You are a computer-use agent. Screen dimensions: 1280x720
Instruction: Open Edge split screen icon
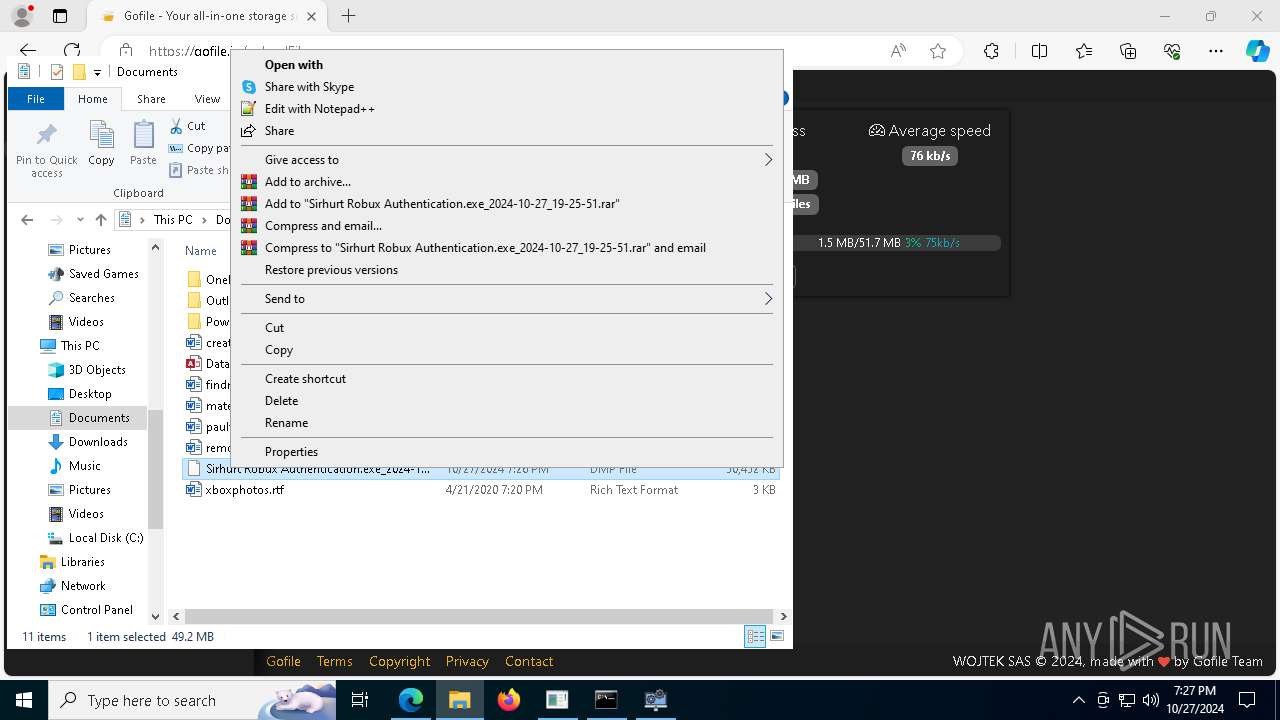coord(1039,51)
